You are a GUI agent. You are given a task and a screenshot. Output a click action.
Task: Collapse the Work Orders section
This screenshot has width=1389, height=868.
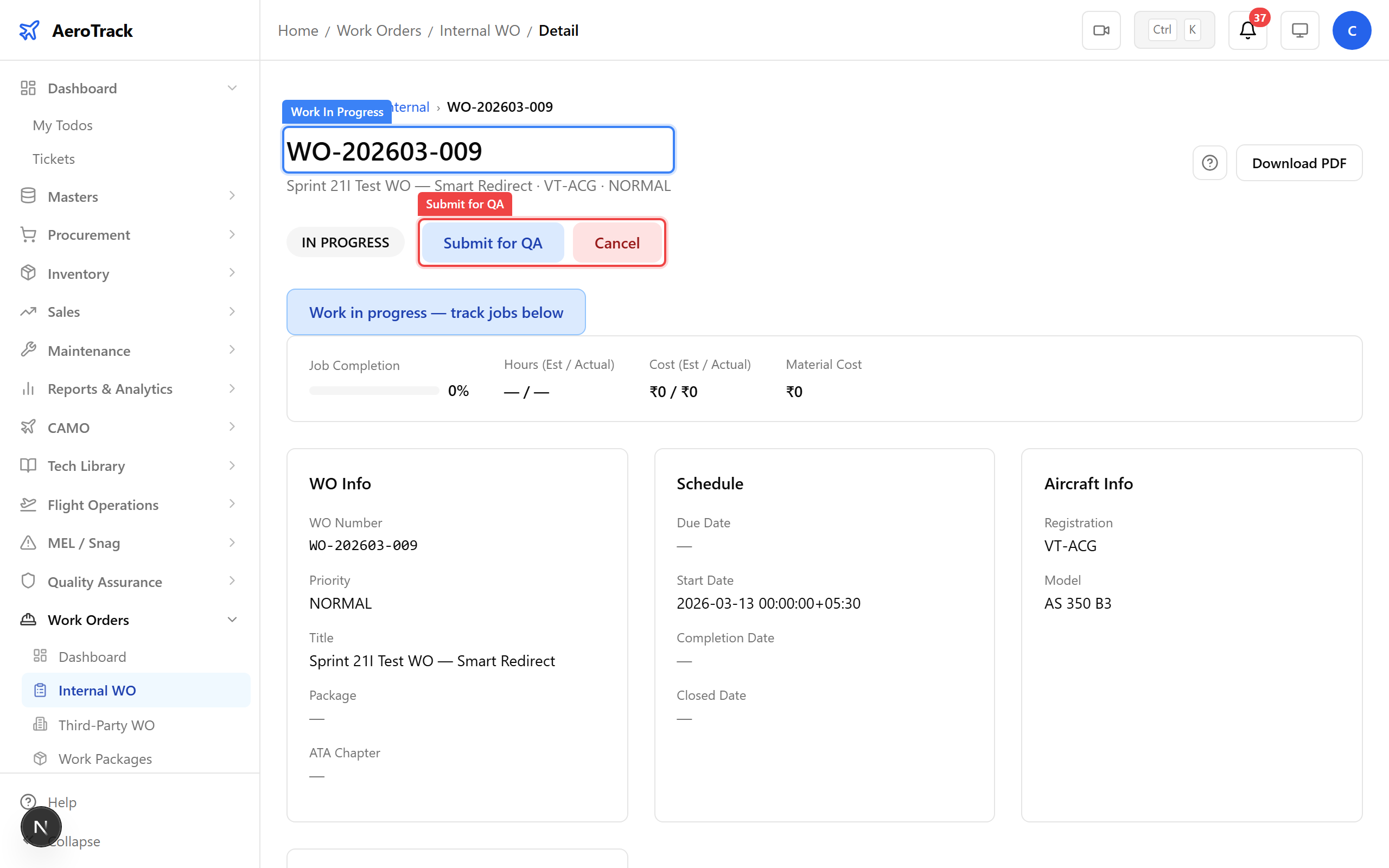point(232,620)
